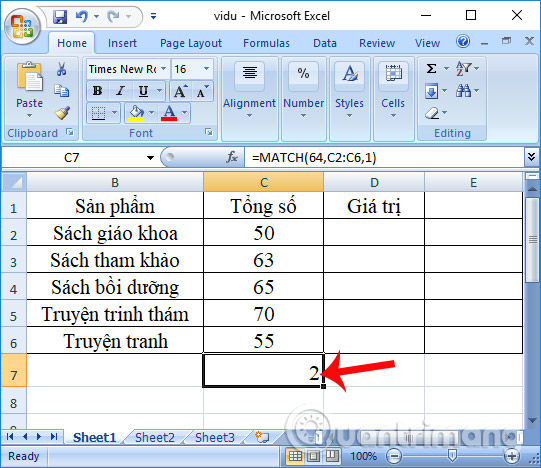
Task: Open the font size dropdown
Action: (207, 69)
